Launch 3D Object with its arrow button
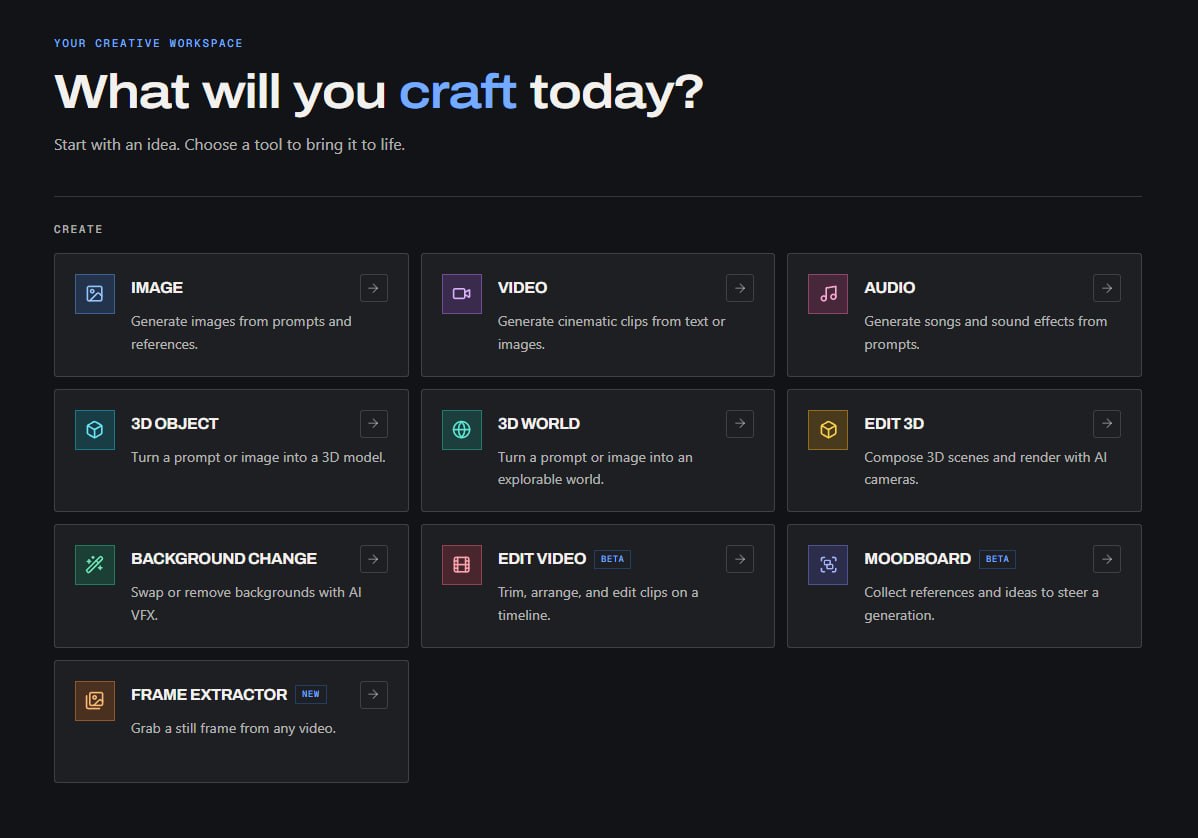 (x=374, y=424)
